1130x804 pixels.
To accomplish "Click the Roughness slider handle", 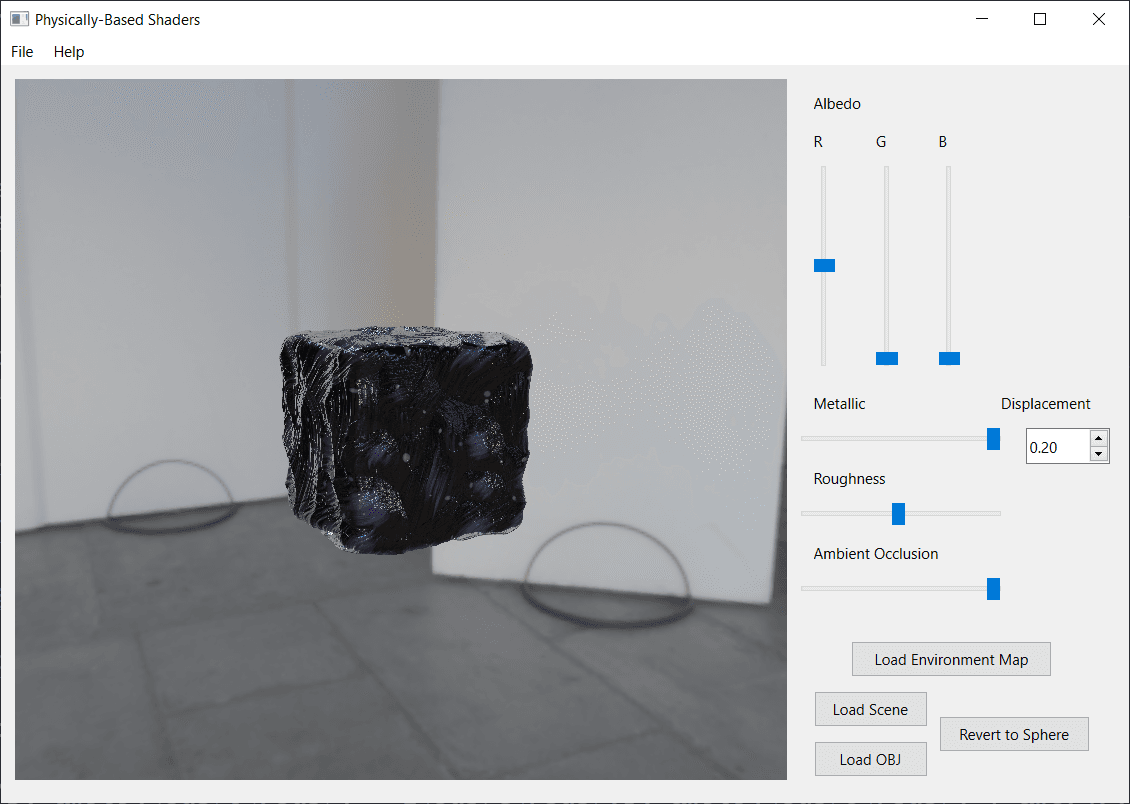I will point(898,514).
